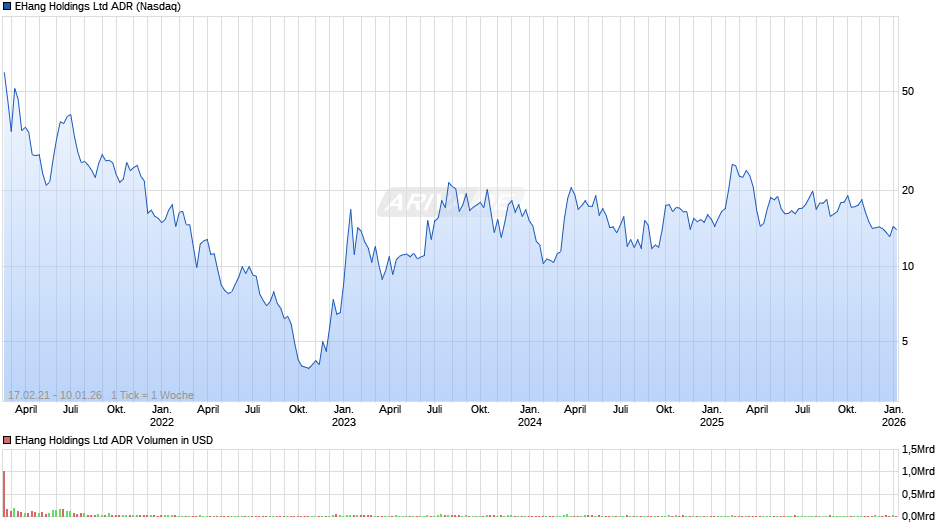Click the 'Juli' label just before Okt. 2025

tap(802, 410)
